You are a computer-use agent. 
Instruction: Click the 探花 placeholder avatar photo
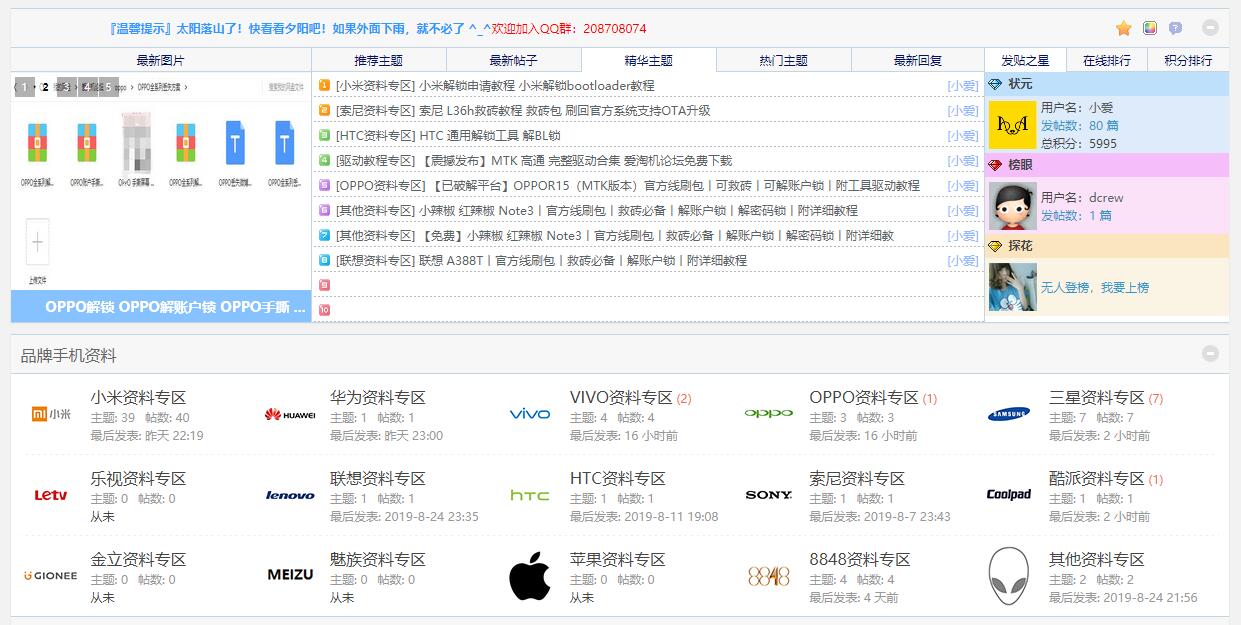pos(1012,287)
